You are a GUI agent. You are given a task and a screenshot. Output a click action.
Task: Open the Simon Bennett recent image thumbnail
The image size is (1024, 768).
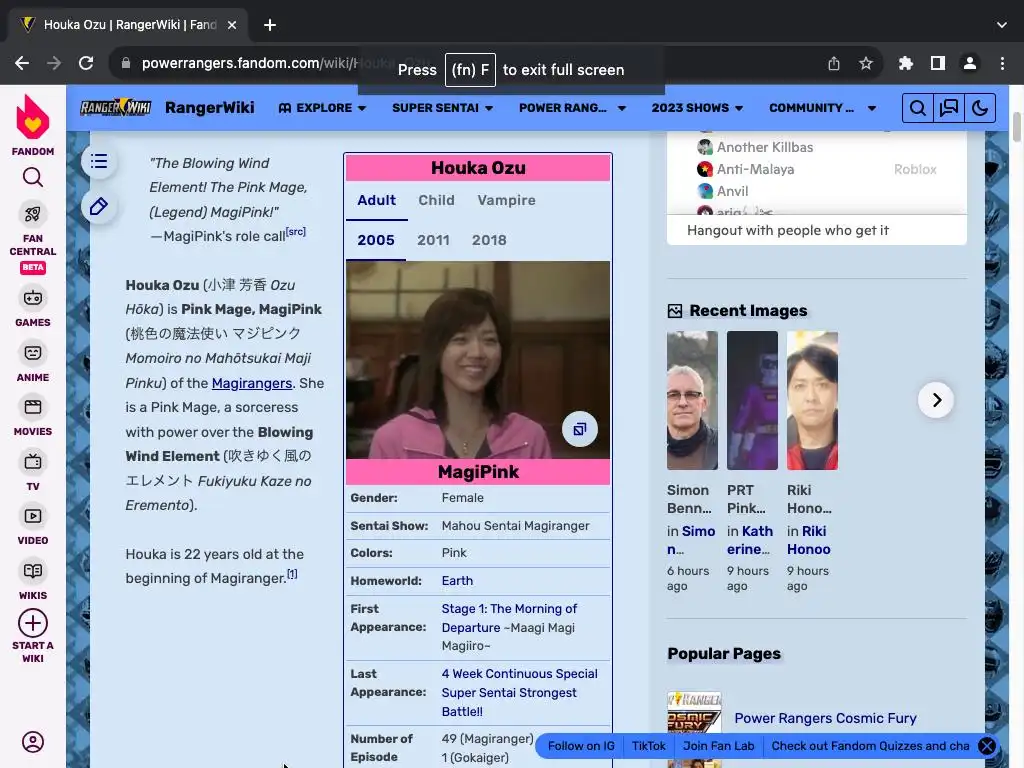pos(692,400)
